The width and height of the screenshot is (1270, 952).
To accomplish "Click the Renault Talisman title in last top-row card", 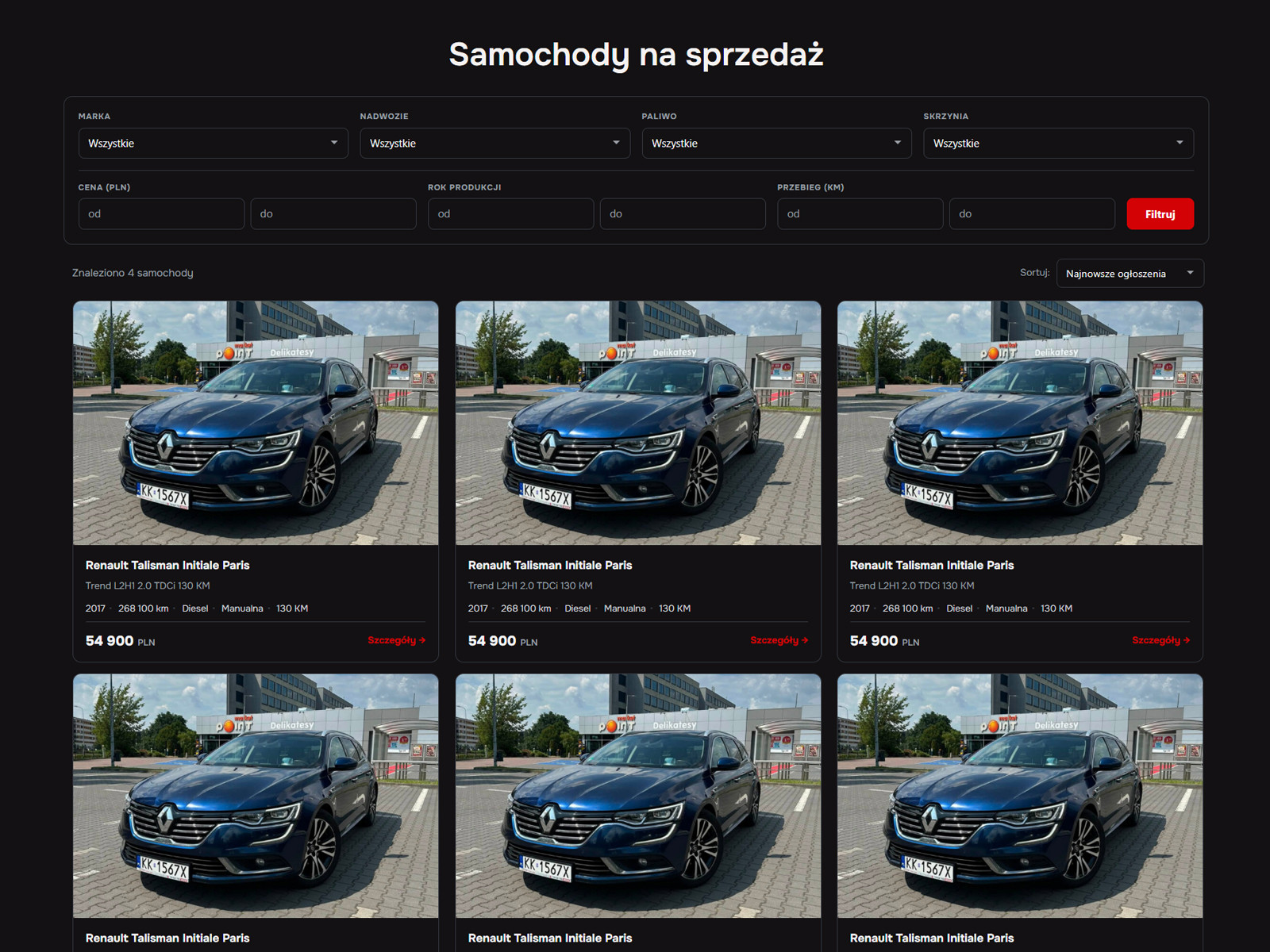I will pyautogui.click(x=932, y=566).
